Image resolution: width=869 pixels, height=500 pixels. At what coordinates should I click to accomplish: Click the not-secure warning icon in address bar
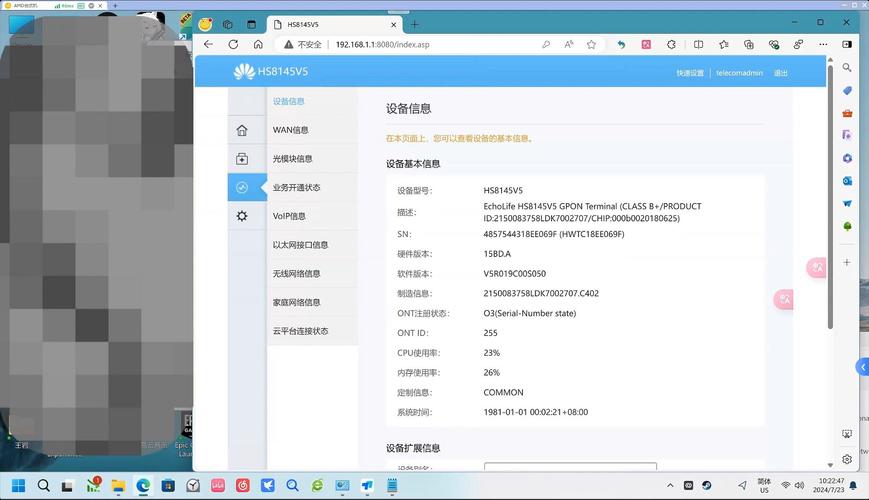point(288,44)
